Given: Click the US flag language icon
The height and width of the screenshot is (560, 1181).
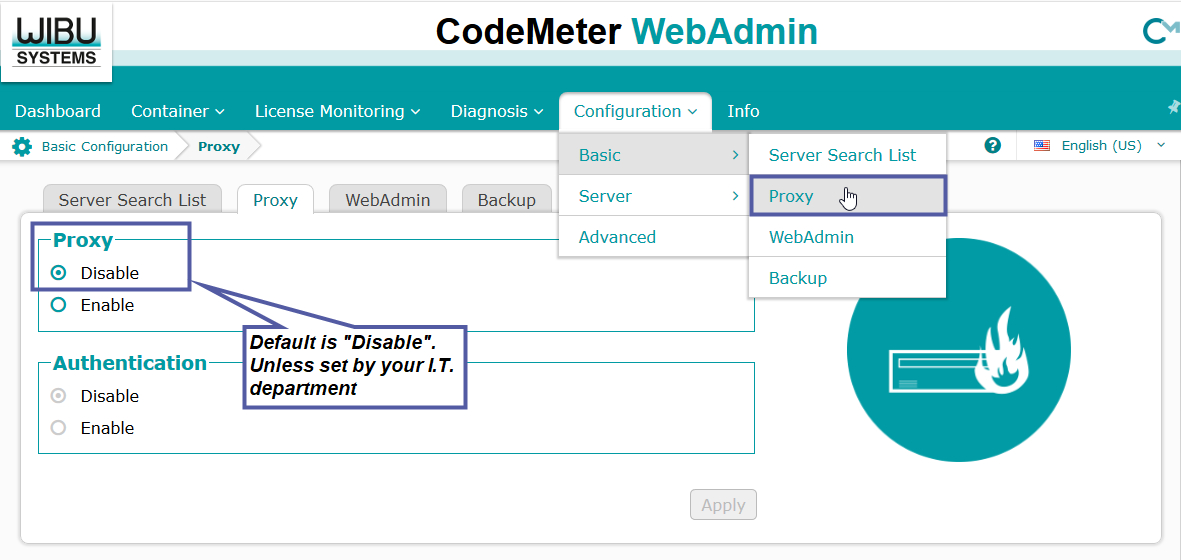Looking at the screenshot, I should [1042, 145].
